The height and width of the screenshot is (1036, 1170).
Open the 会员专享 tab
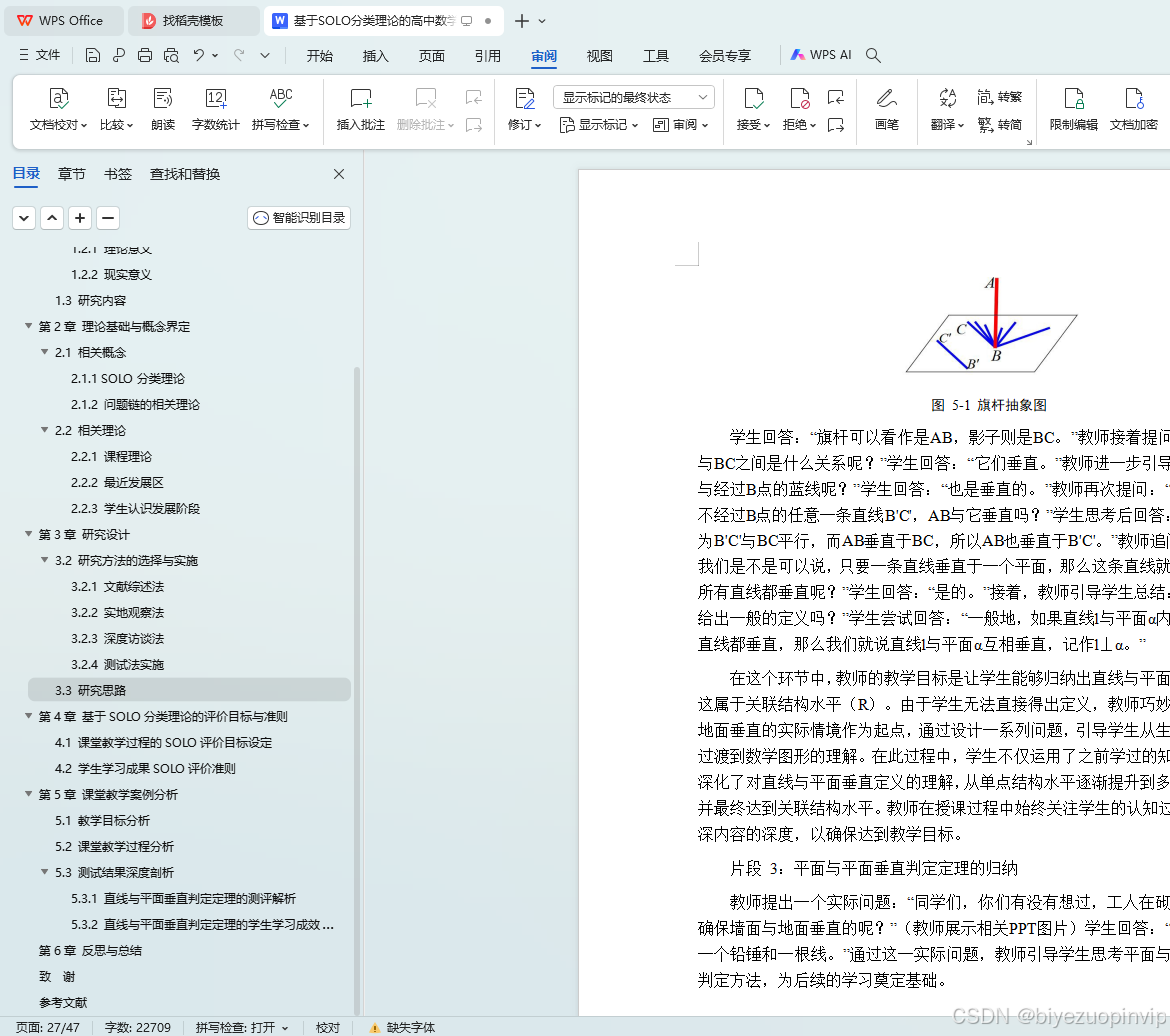point(725,56)
